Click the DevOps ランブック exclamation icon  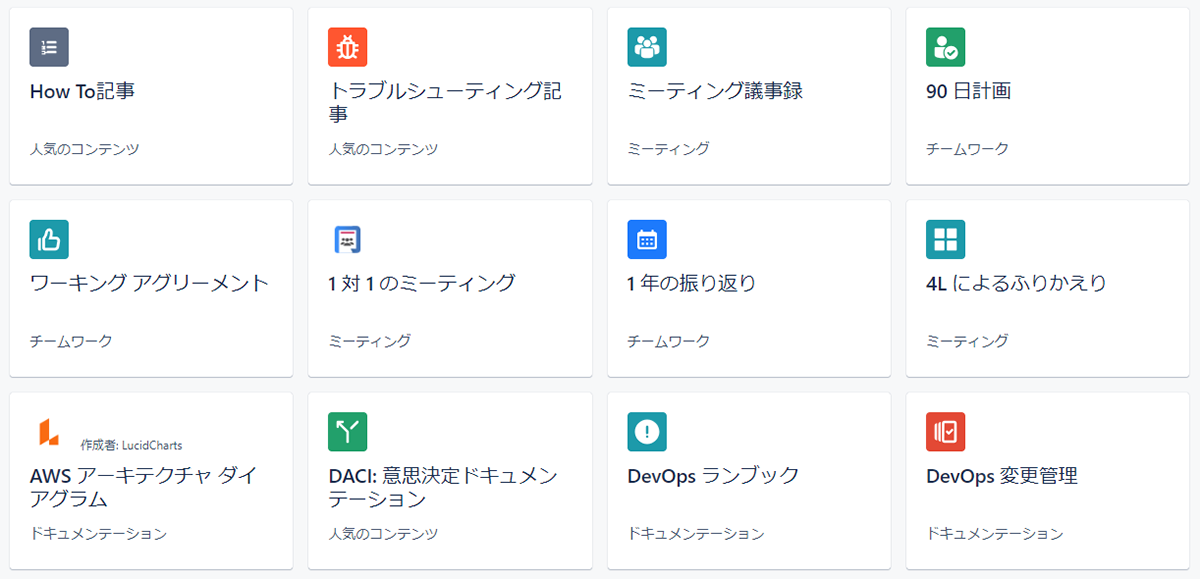tap(647, 432)
